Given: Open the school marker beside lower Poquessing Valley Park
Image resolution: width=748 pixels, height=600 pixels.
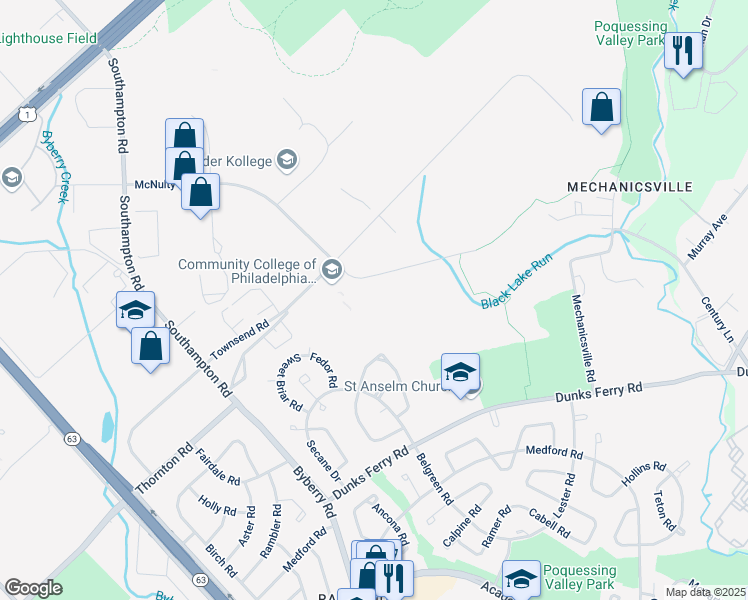Looking at the screenshot, I should [521, 579].
